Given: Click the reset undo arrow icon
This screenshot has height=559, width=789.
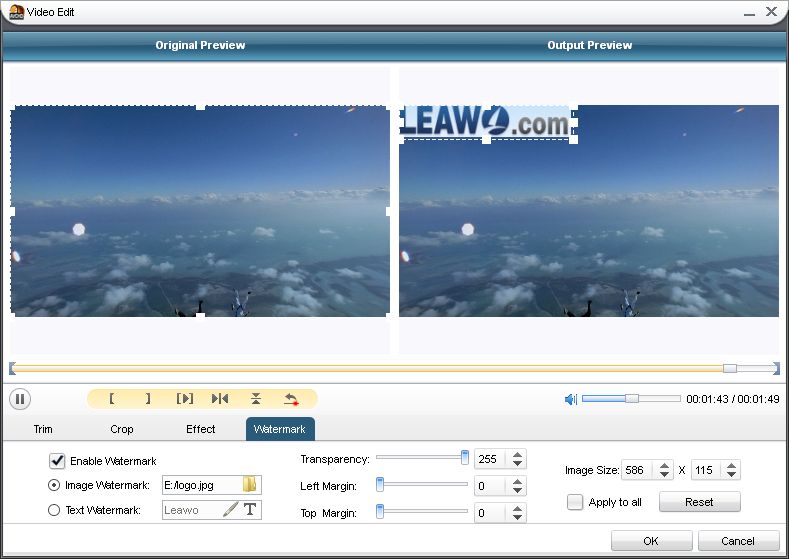Looking at the screenshot, I should [x=291, y=399].
